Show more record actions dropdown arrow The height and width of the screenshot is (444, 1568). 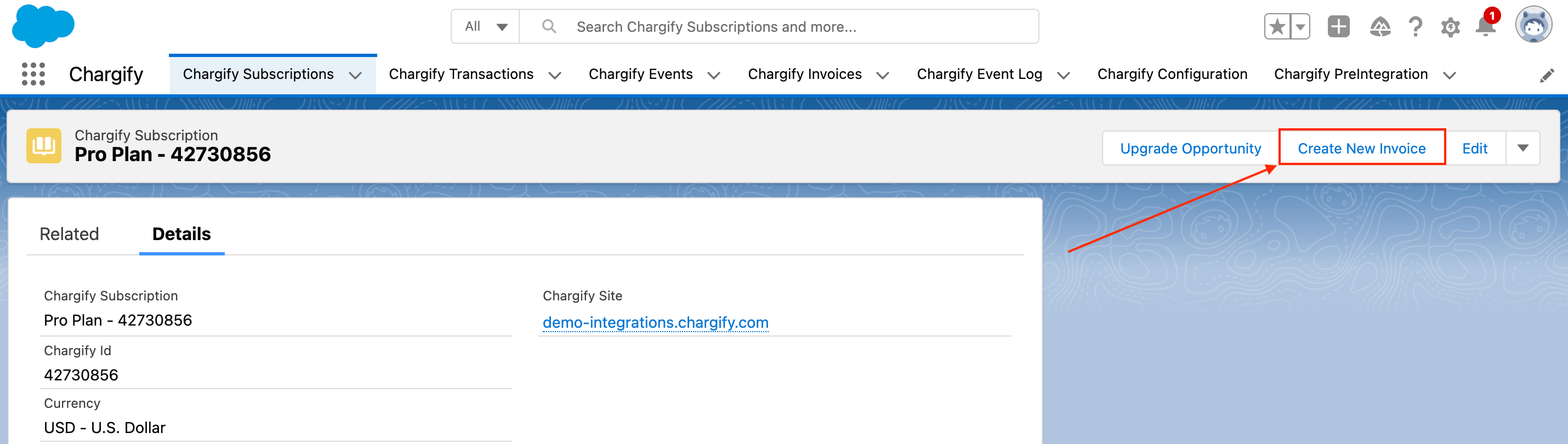(1522, 149)
